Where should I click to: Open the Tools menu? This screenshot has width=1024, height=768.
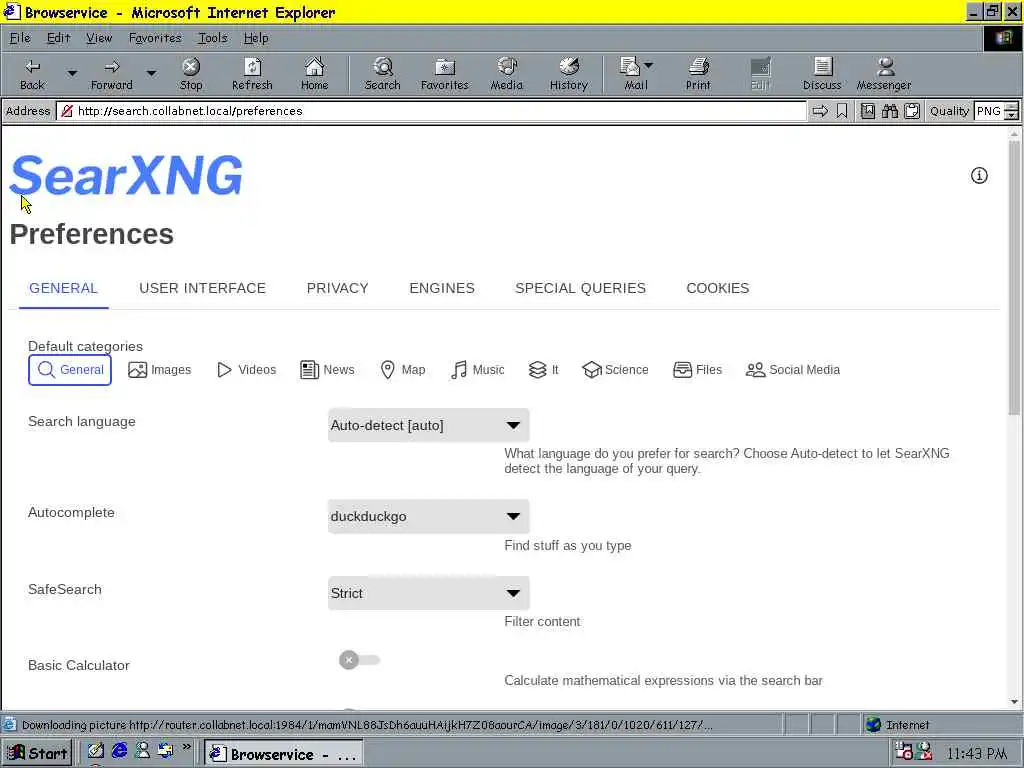[213, 38]
